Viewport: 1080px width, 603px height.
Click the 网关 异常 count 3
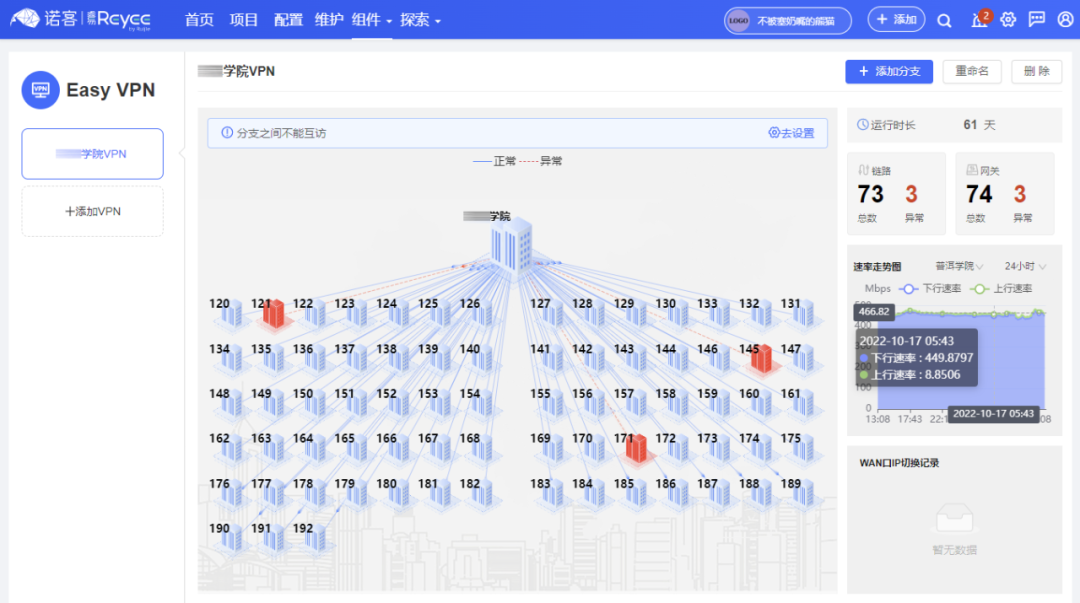1020,194
